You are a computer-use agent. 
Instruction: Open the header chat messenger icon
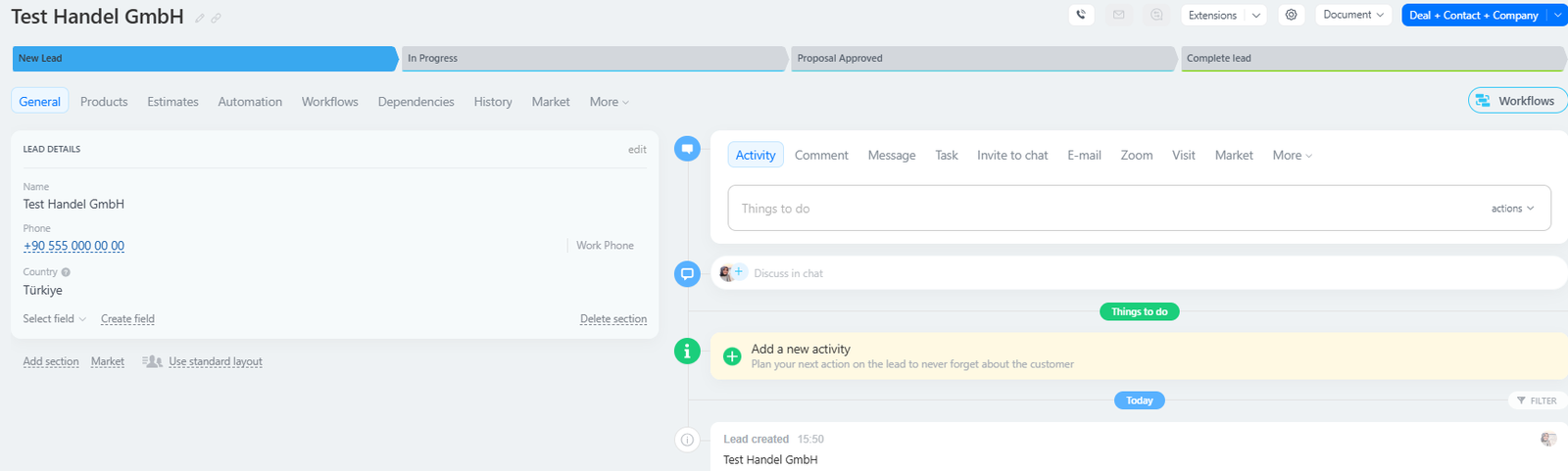[1156, 15]
